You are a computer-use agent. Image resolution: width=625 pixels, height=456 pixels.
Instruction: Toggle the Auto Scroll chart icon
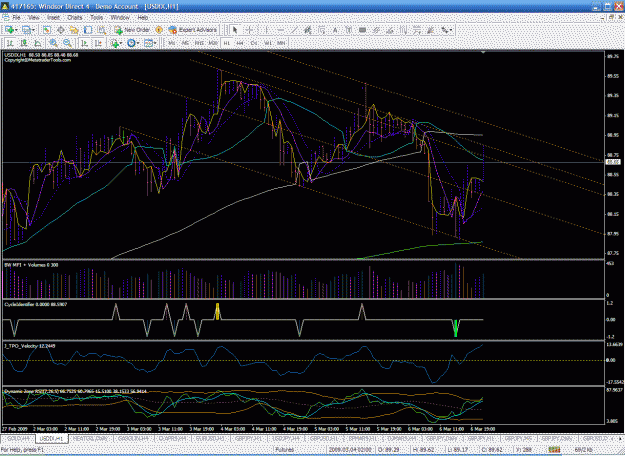point(85,43)
